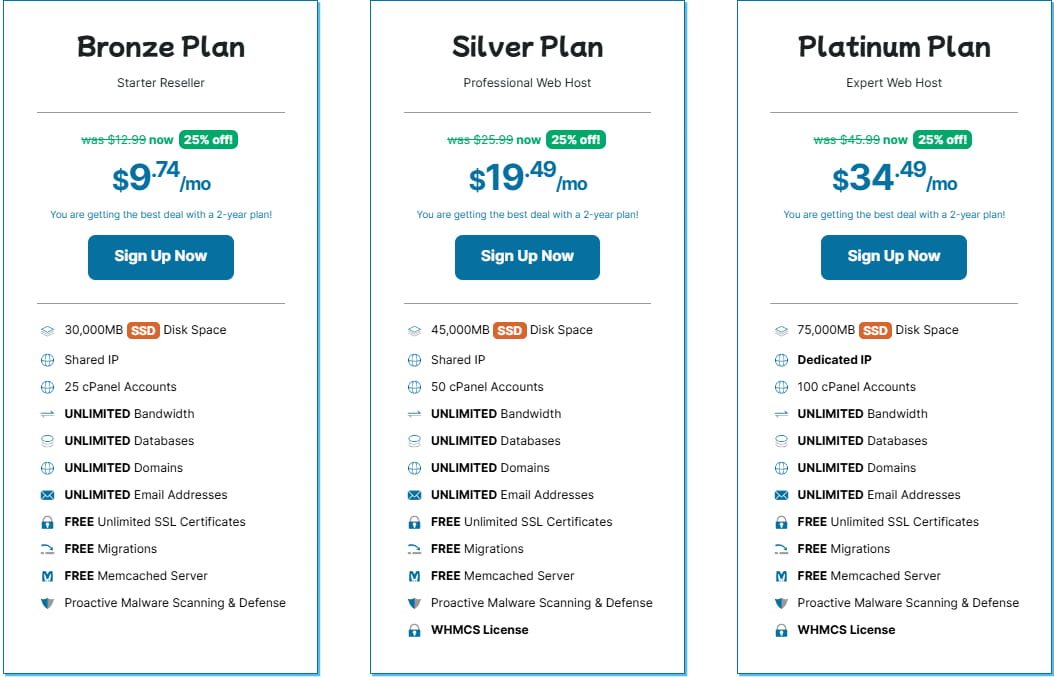Click the Silver Plan heading
The width and height of the screenshot is (1054, 677).
click(527, 47)
